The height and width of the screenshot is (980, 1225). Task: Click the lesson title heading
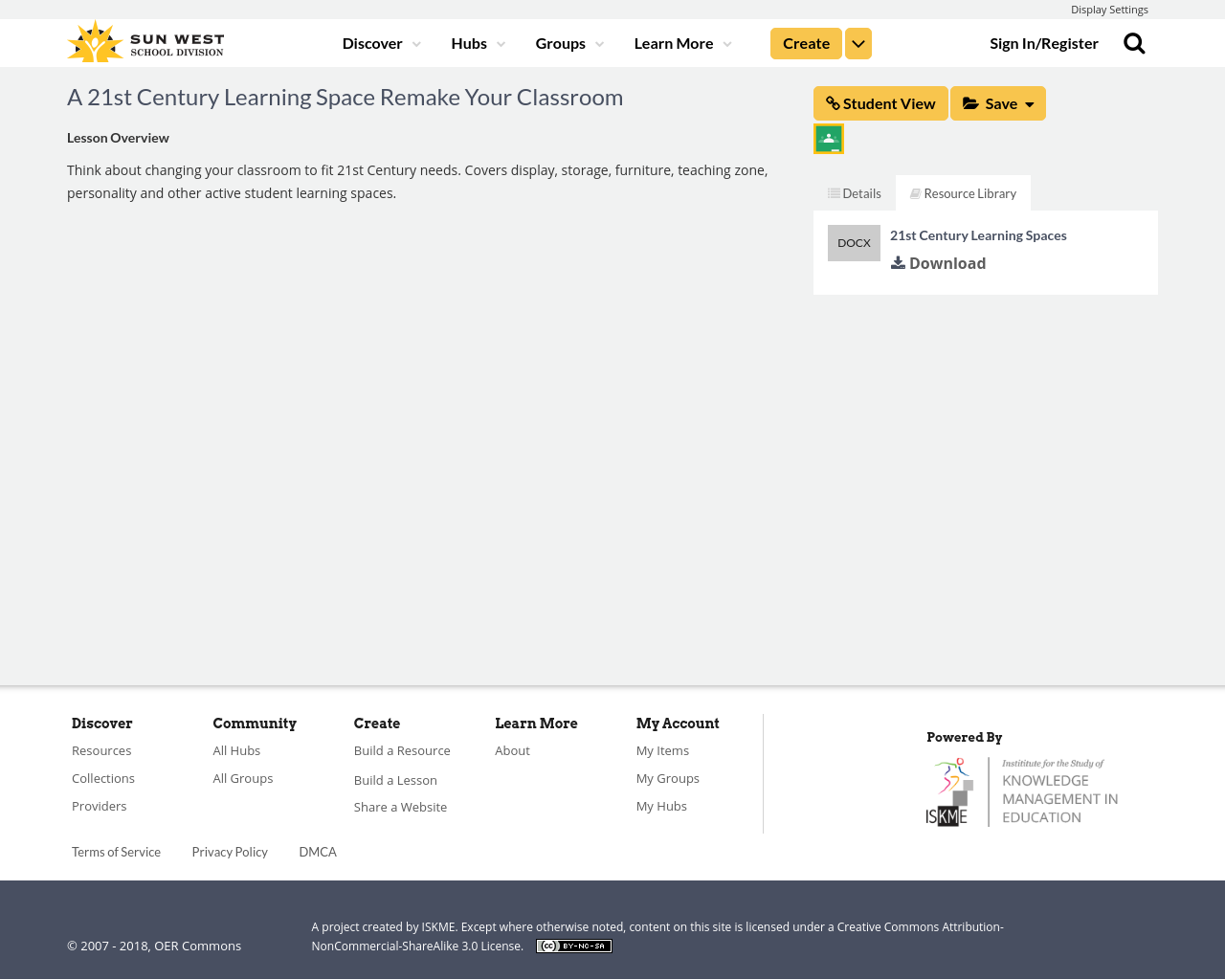(345, 98)
